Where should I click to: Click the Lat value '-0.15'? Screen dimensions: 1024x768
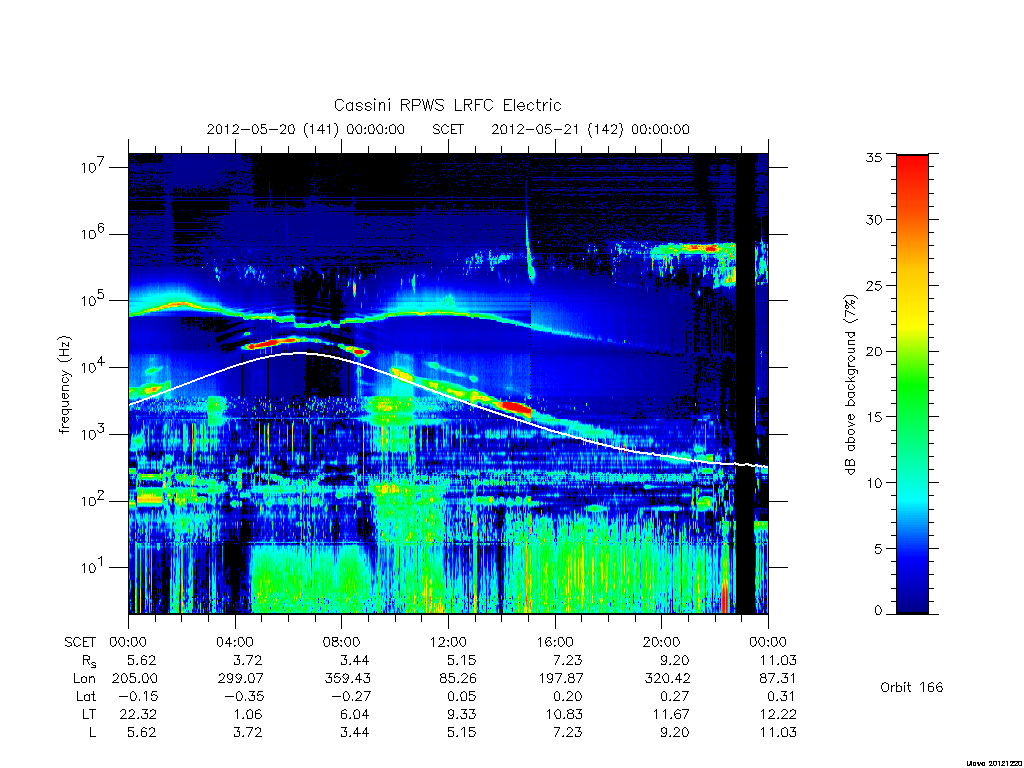(x=138, y=697)
